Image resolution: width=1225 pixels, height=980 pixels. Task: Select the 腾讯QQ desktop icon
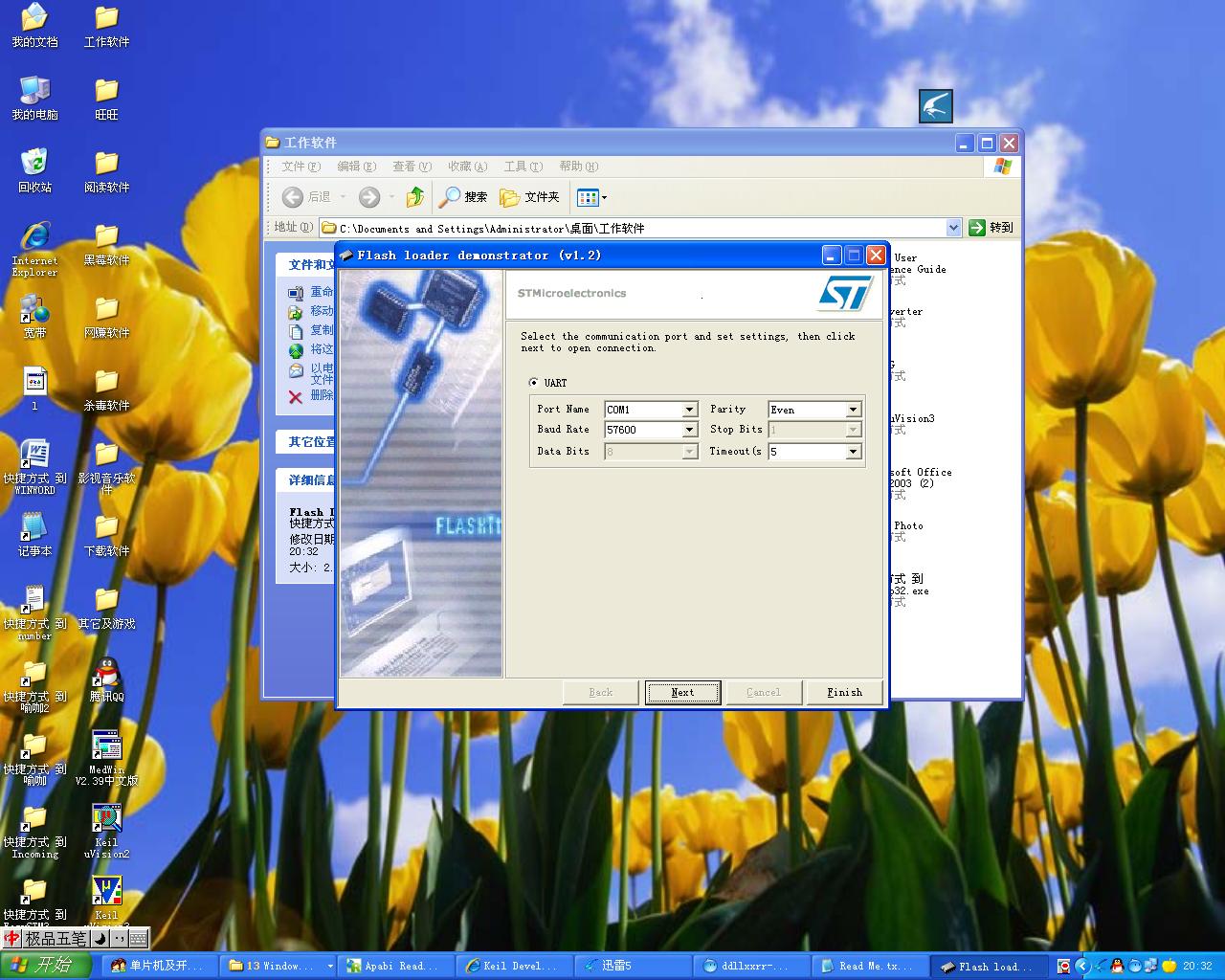pyautogui.click(x=106, y=680)
